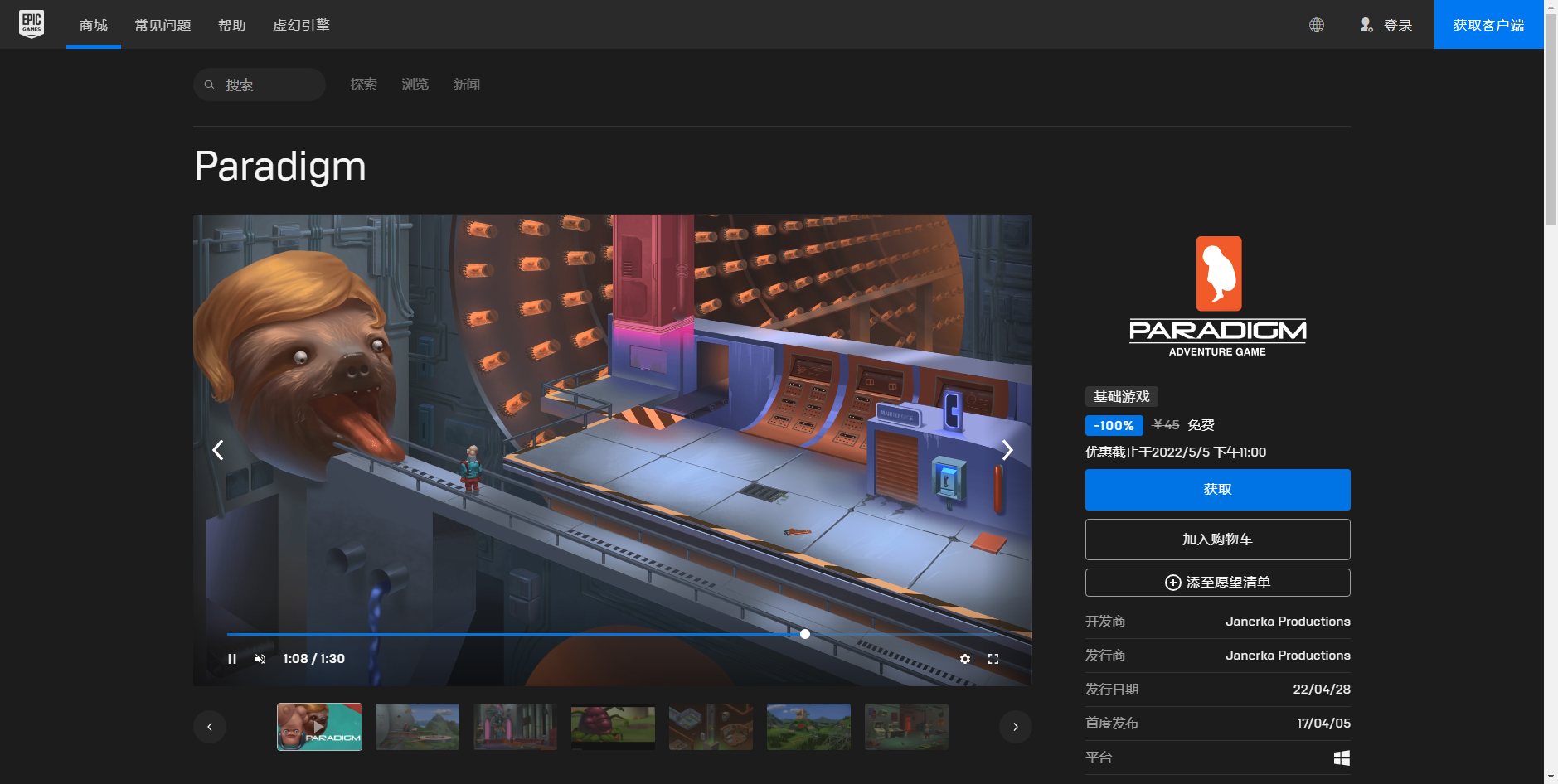
Task: Add Paradigm to the wishlist
Action: pos(1216,583)
